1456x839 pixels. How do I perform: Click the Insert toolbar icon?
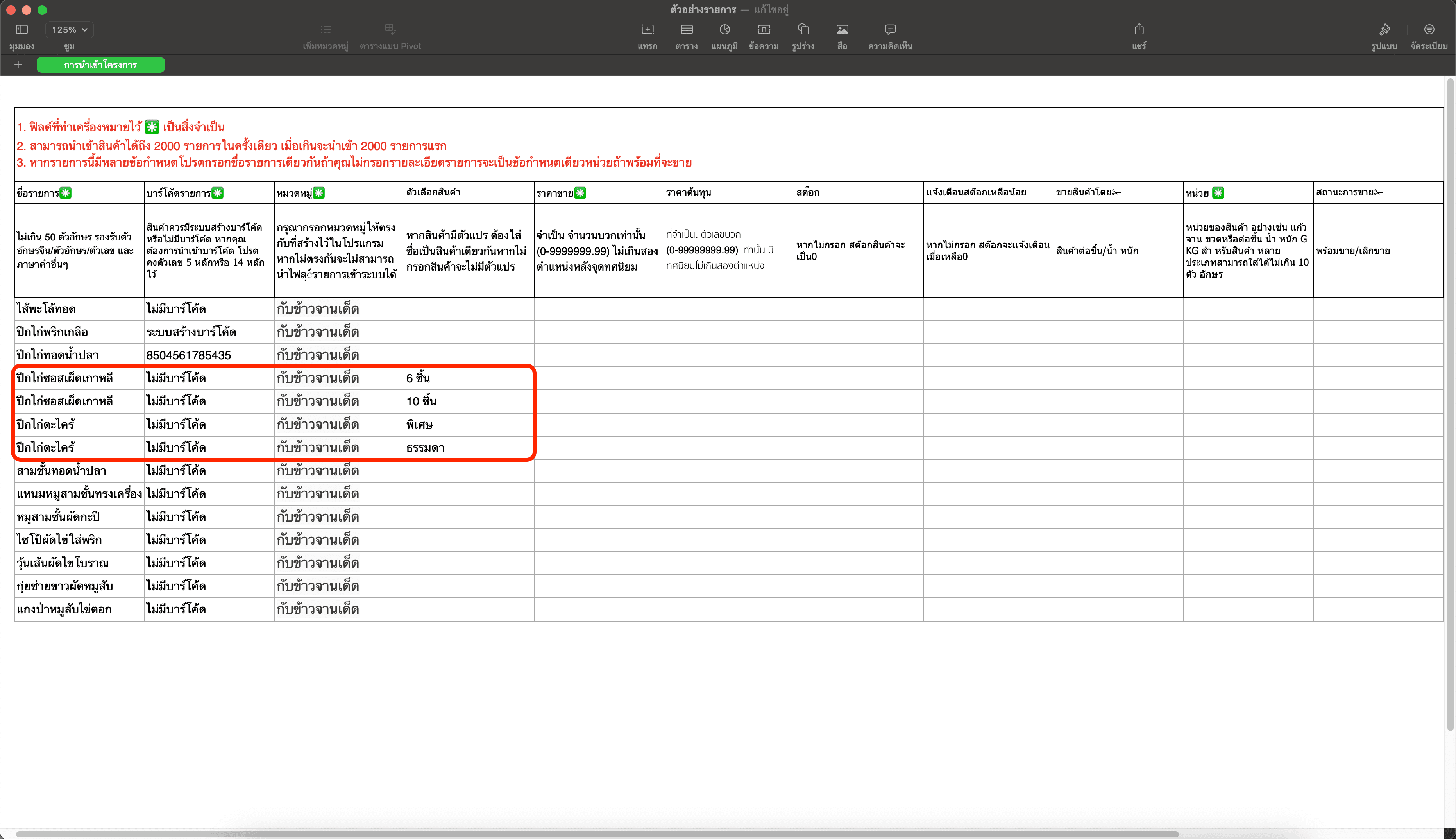click(x=648, y=29)
